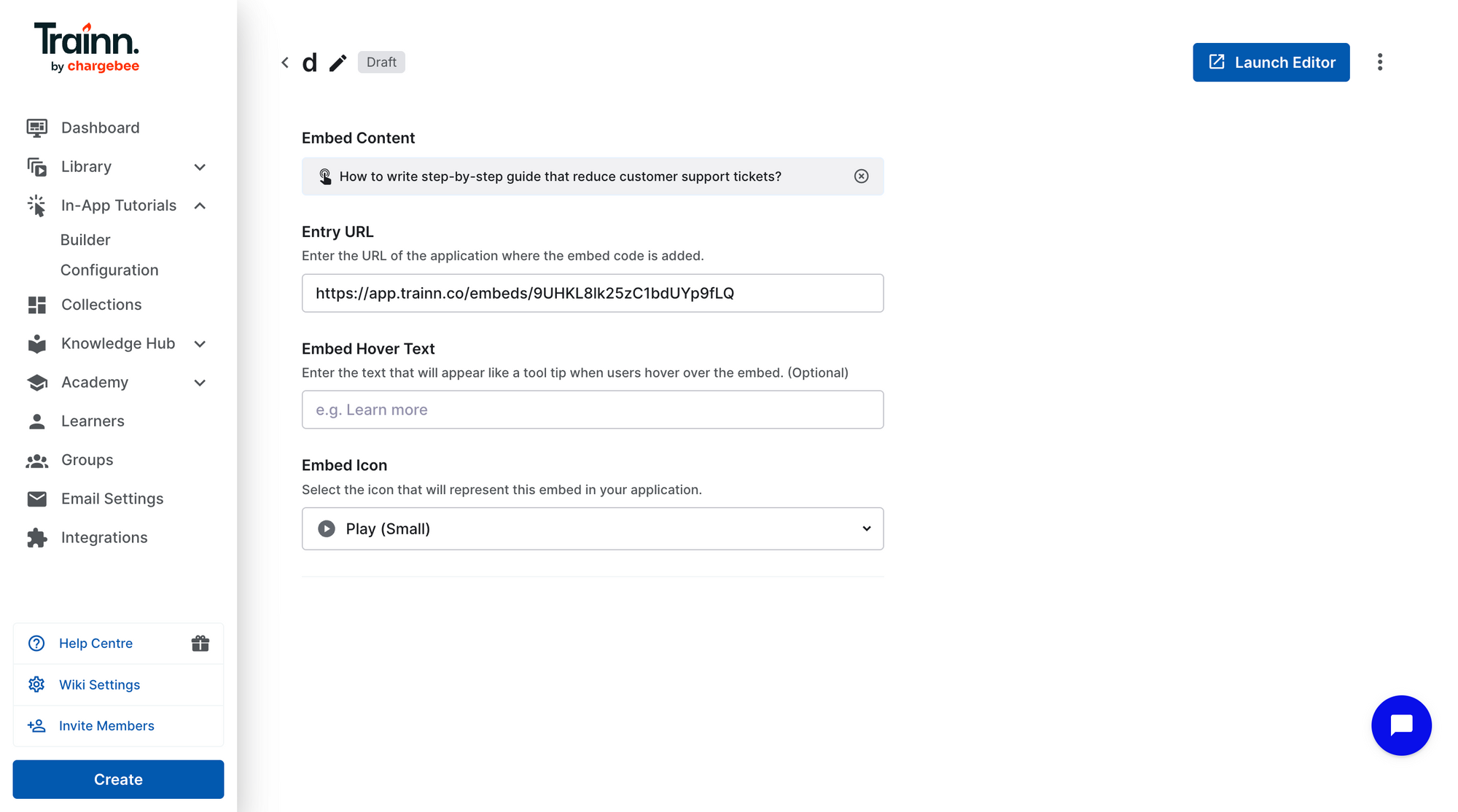This screenshot has height=812, width=1458.
Task: Go to Learners page
Action: pyautogui.click(x=93, y=421)
